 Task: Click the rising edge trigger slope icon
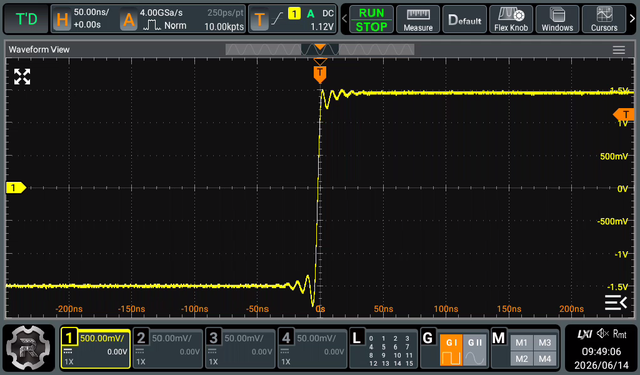[277, 18]
